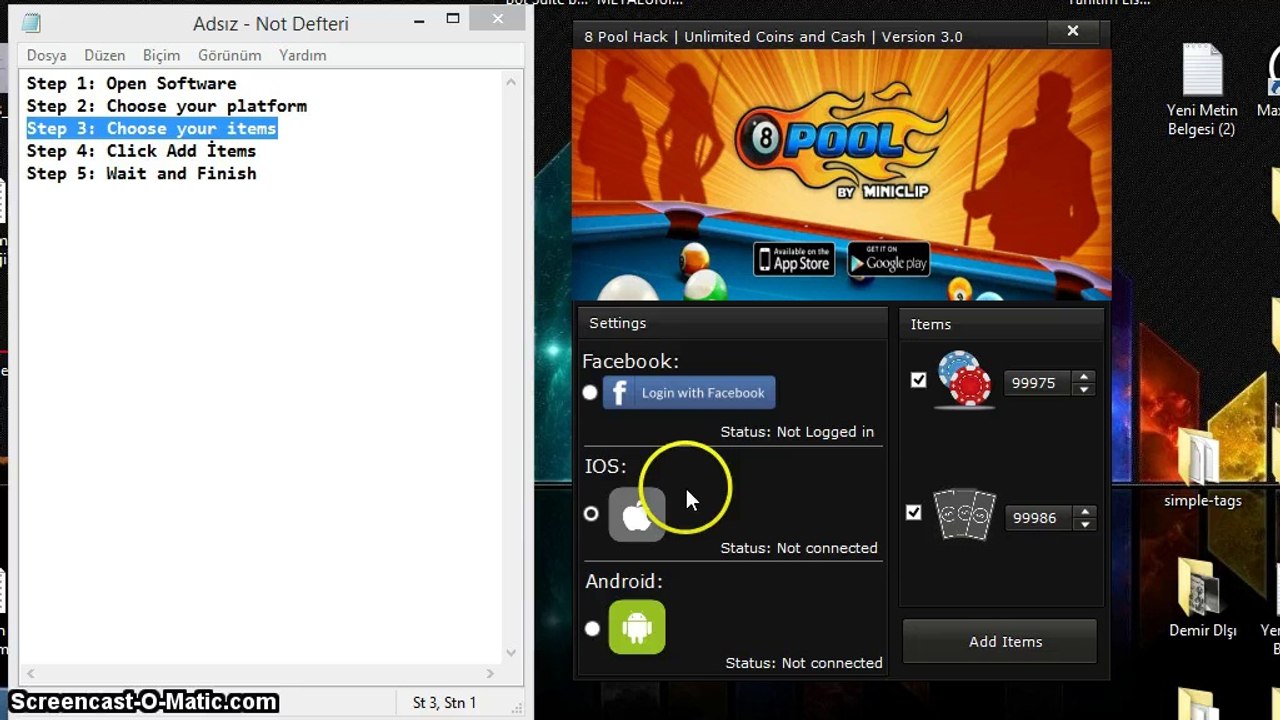This screenshot has width=1280, height=720.
Task: Click Notepad horizontal scrollbar right arrow
Action: coord(490,674)
